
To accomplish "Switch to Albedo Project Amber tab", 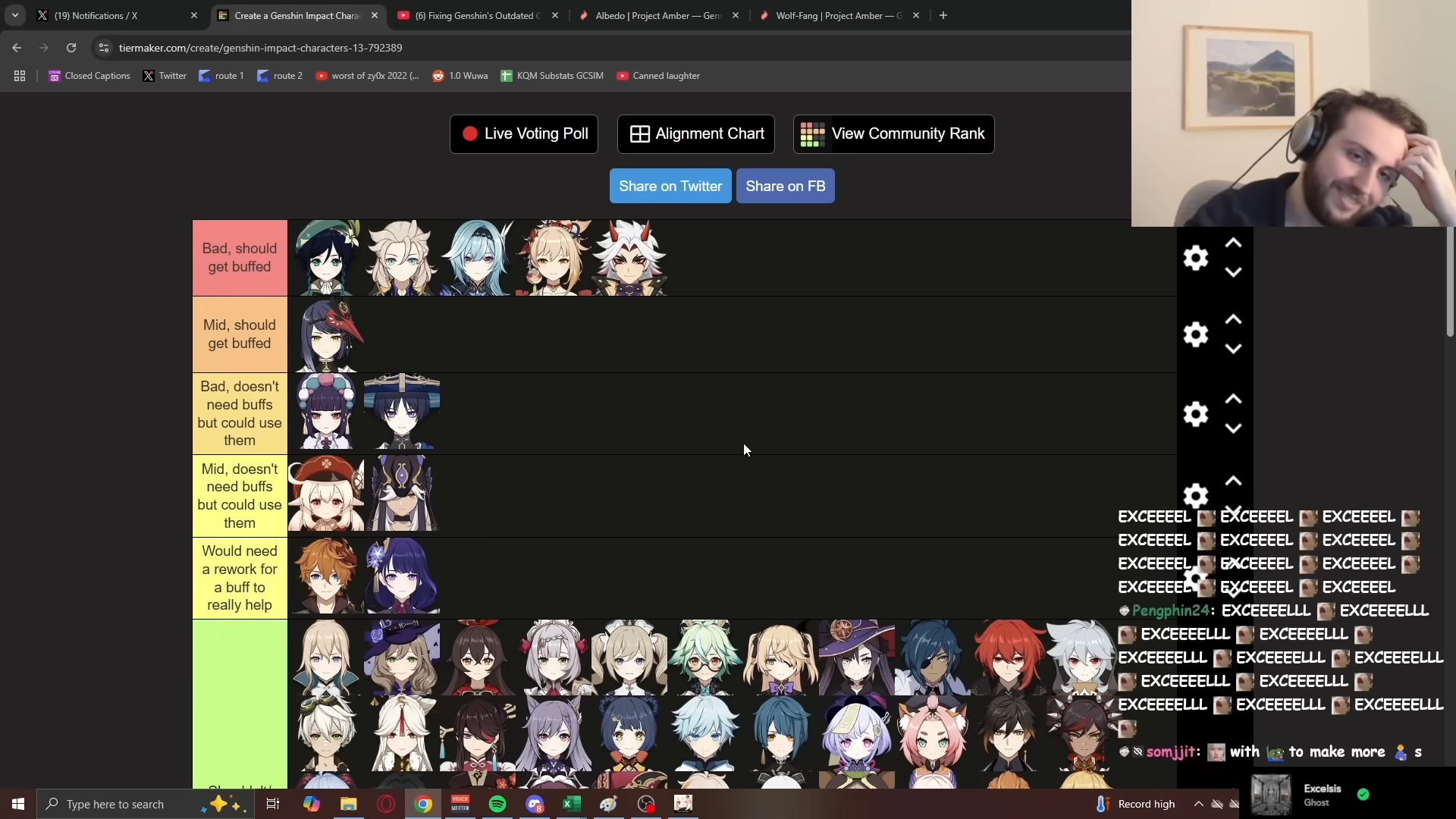I will [656, 15].
